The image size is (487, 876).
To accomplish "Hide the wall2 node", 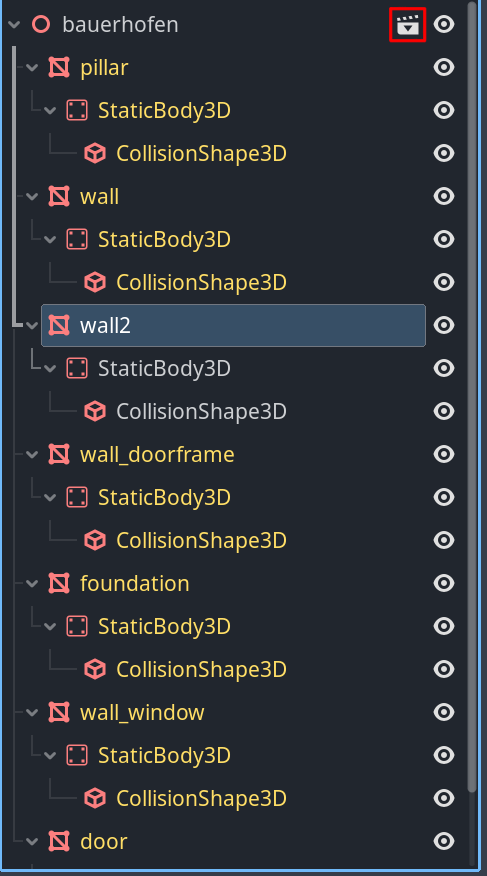I will pyautogui.click(x=444, y=325).
